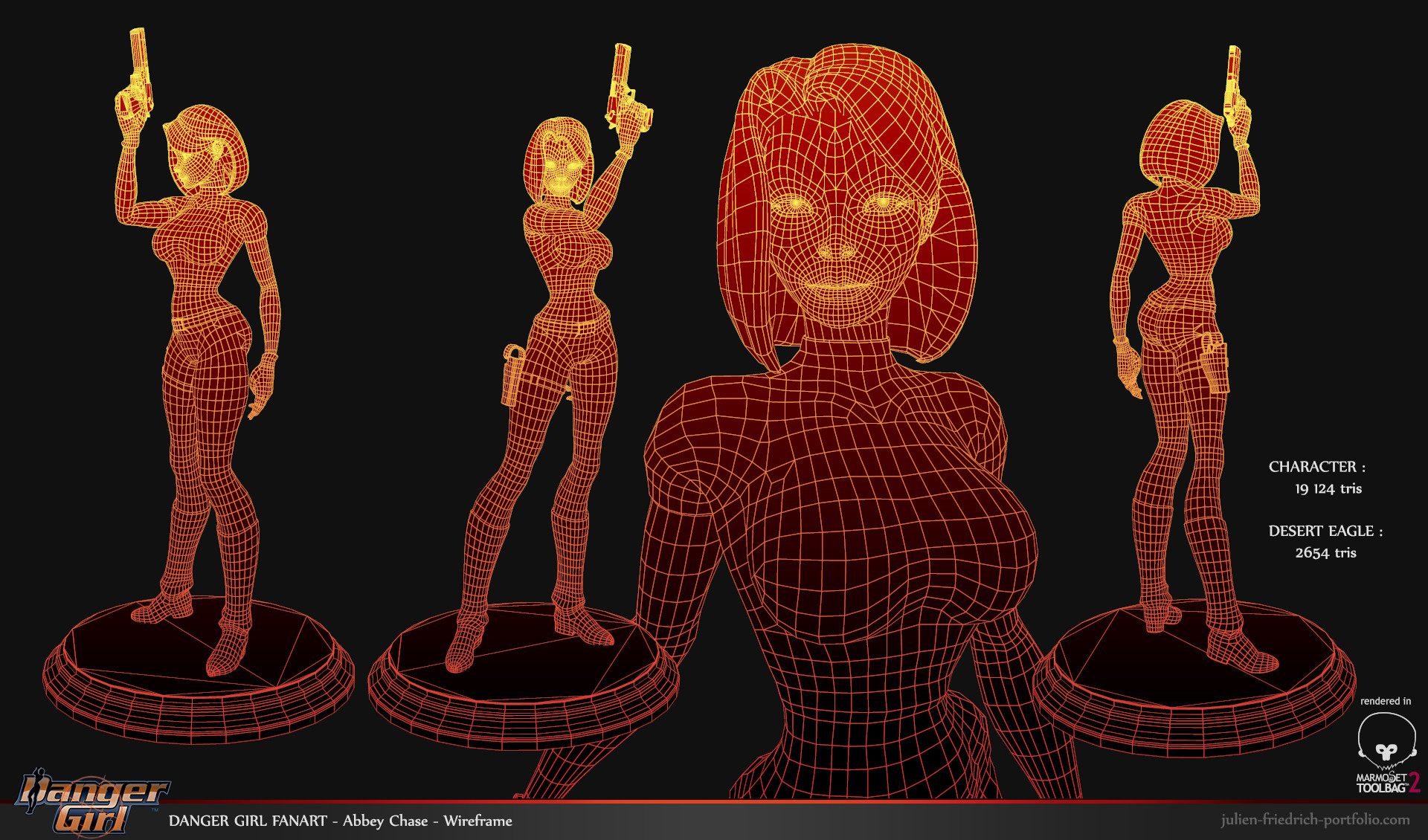1428x840 pixels.
Task: Click the Danger Girl logo
Action: [93, 802]
